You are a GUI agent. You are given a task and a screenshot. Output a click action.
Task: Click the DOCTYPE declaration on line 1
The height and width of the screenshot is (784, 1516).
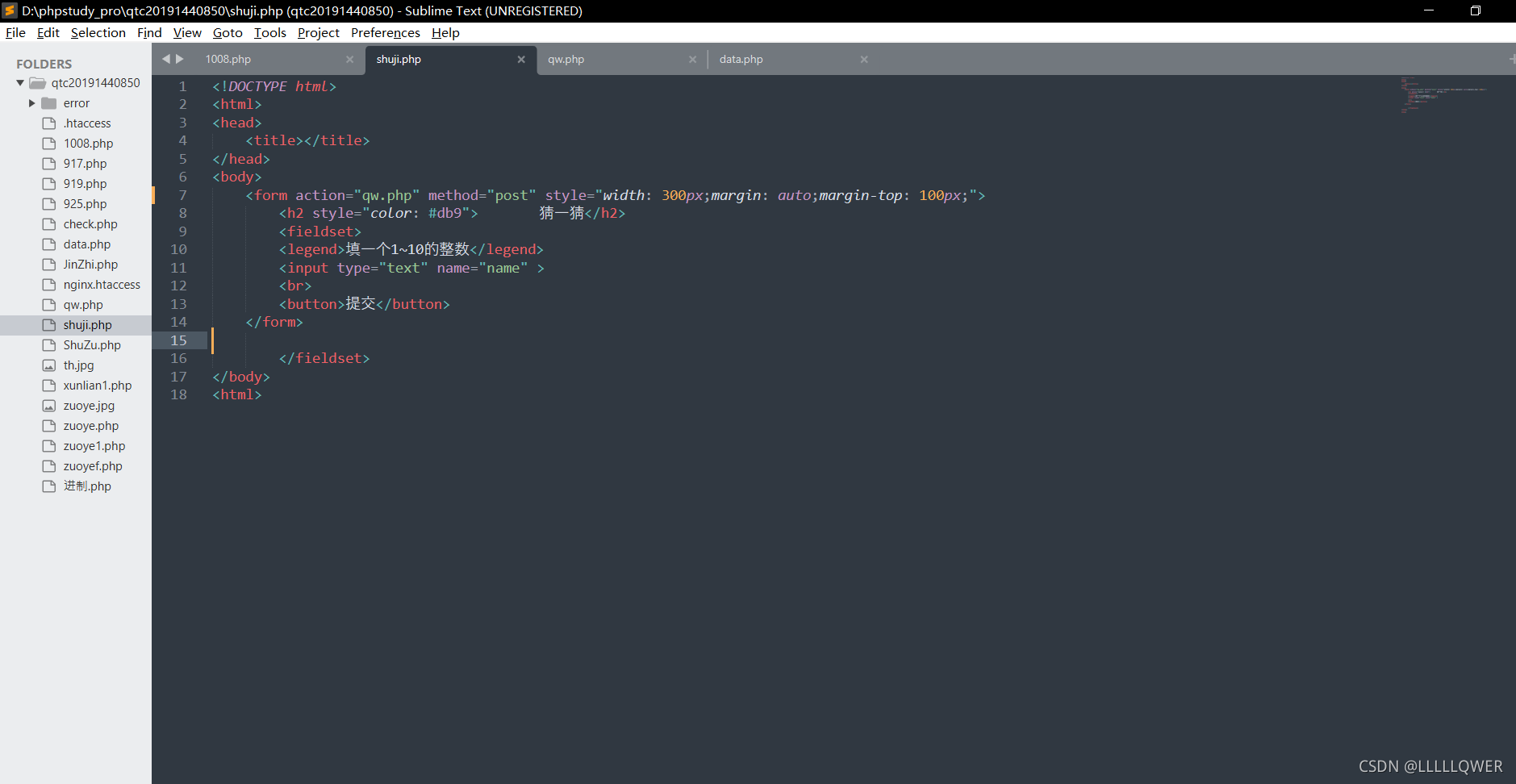[x=274, y=86]
